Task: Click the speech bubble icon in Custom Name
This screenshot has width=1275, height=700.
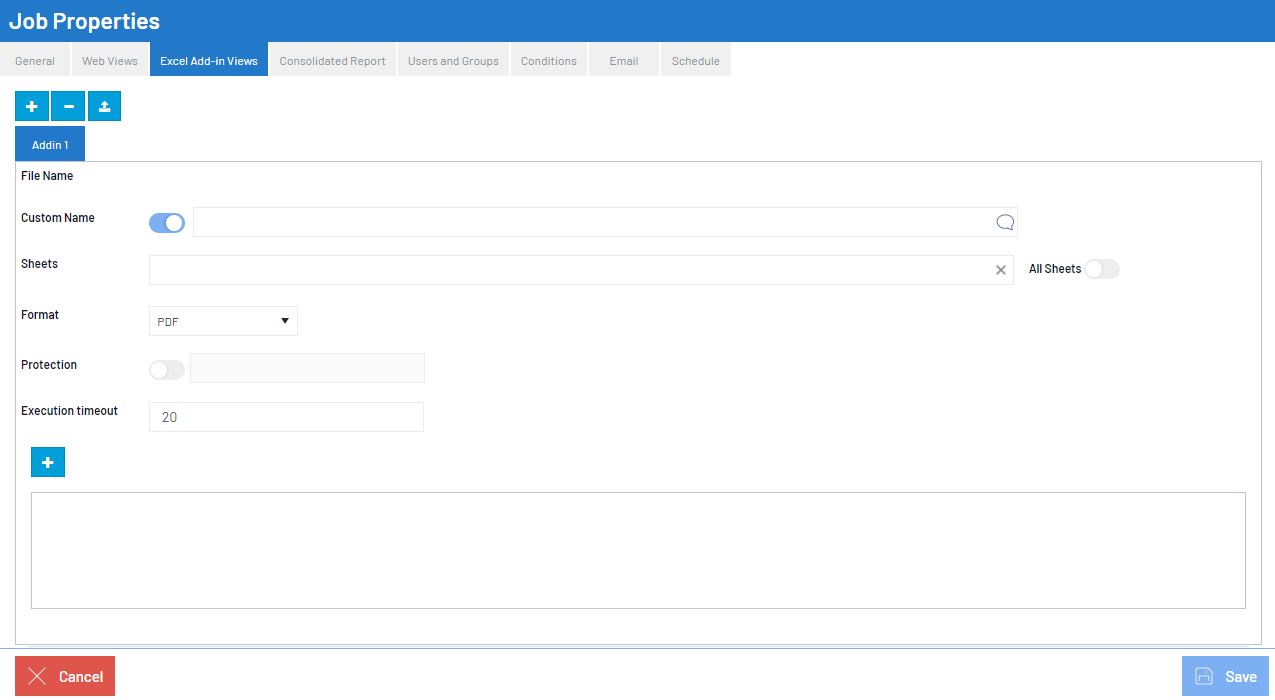Action: [x=1005, y=222]
